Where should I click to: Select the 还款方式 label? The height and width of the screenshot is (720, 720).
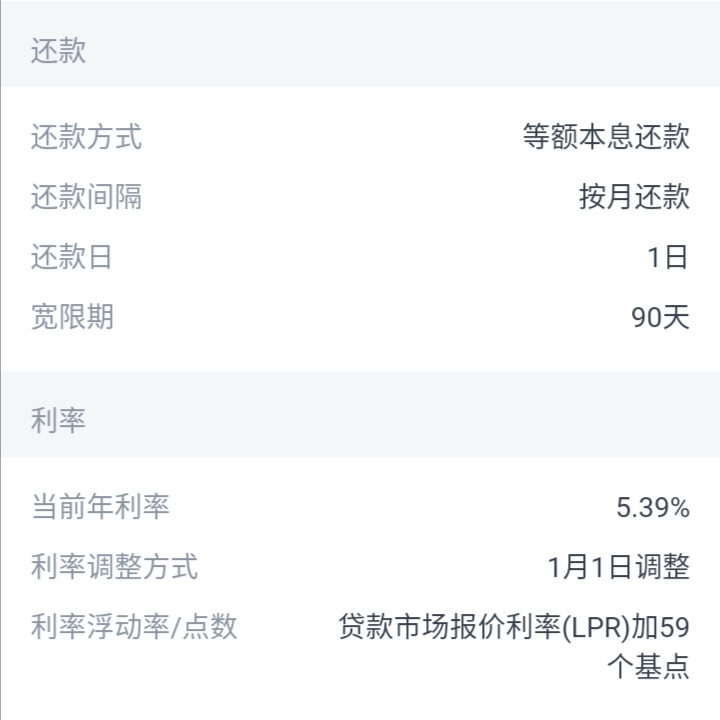[x=87, y=137]
